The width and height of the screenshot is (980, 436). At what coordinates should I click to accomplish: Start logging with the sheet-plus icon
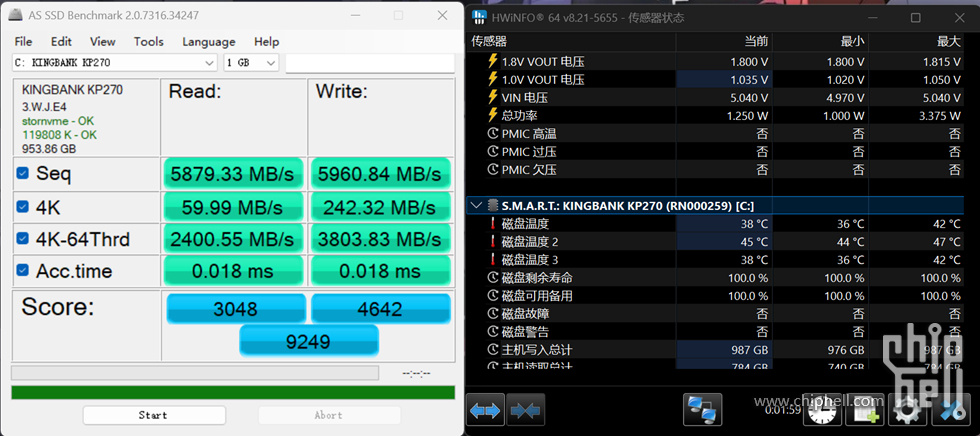[x=865, y=410]
